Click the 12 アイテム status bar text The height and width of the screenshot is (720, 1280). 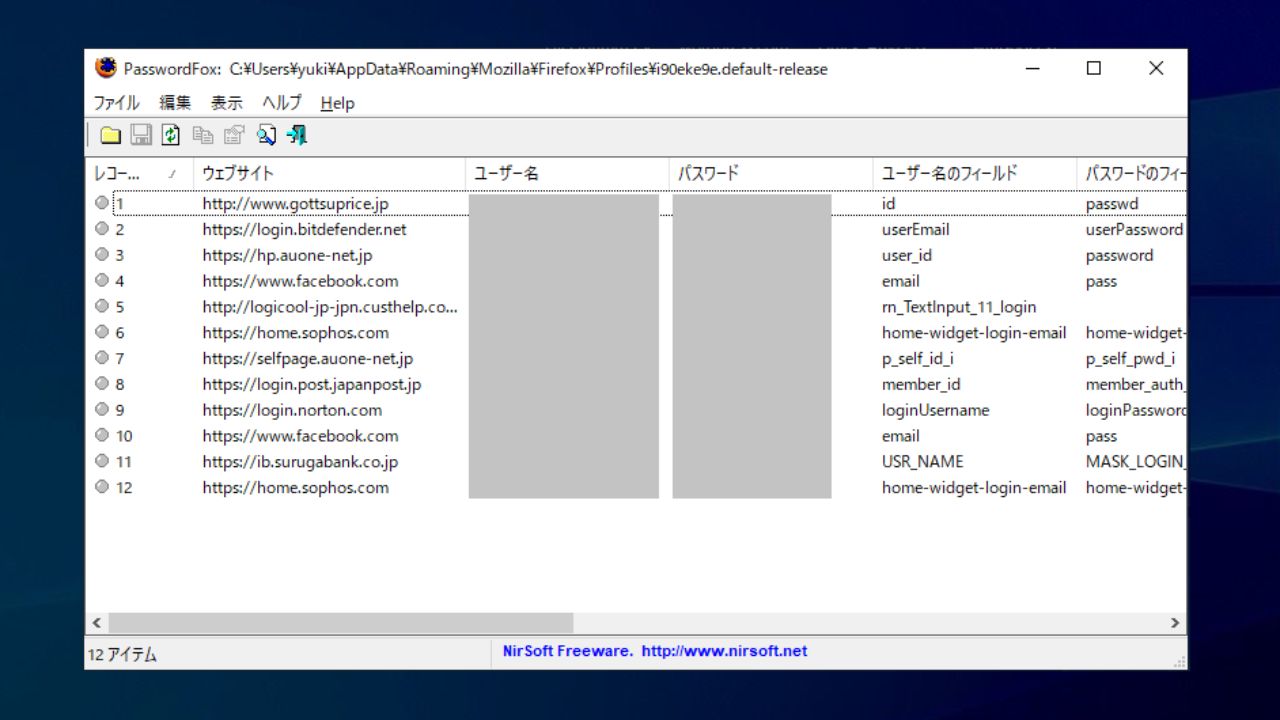click(122, 654)
